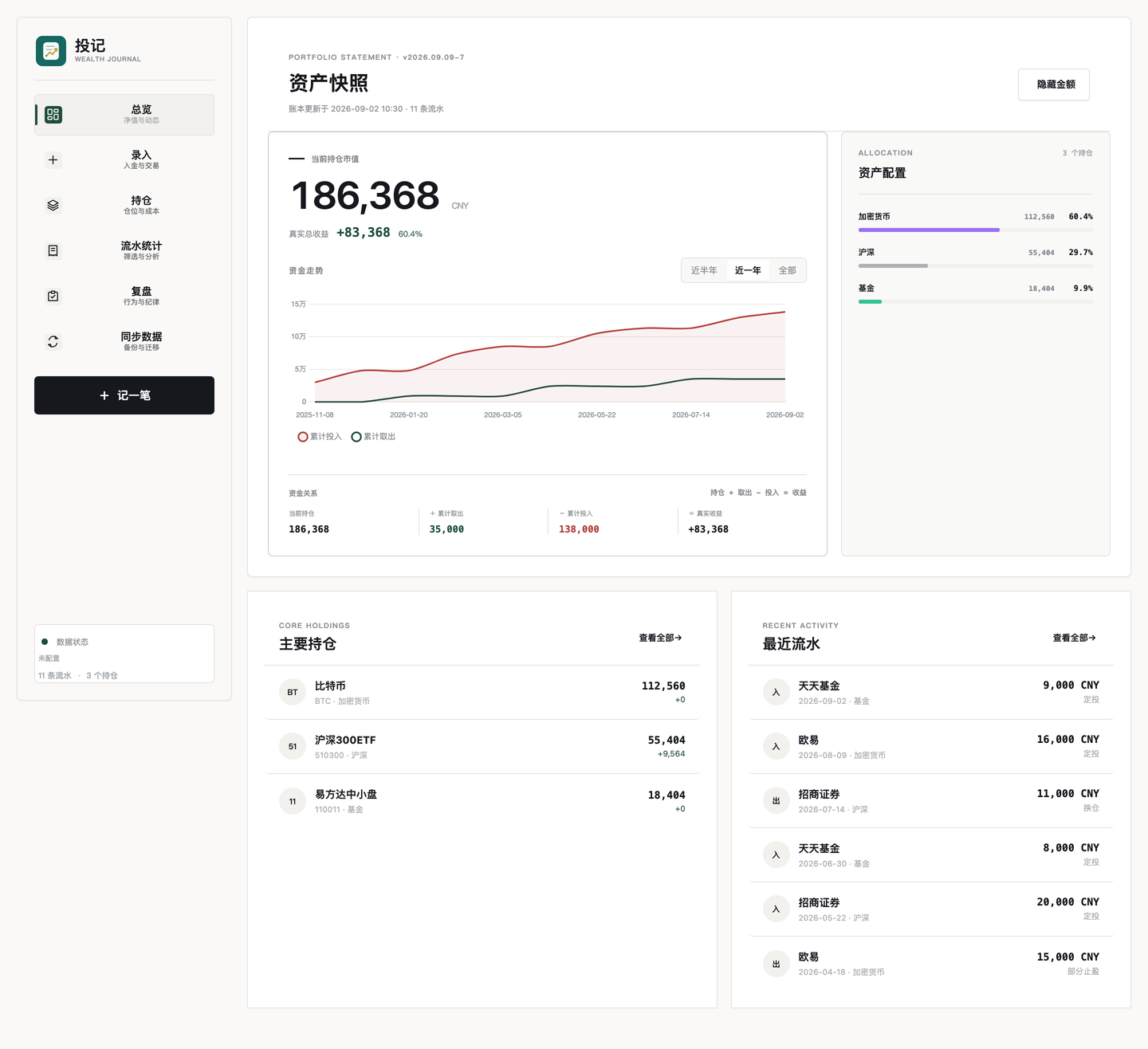Click the 11 badge for 易方达中小盘
This screenshot has width=1148, height=1049.
293,801
